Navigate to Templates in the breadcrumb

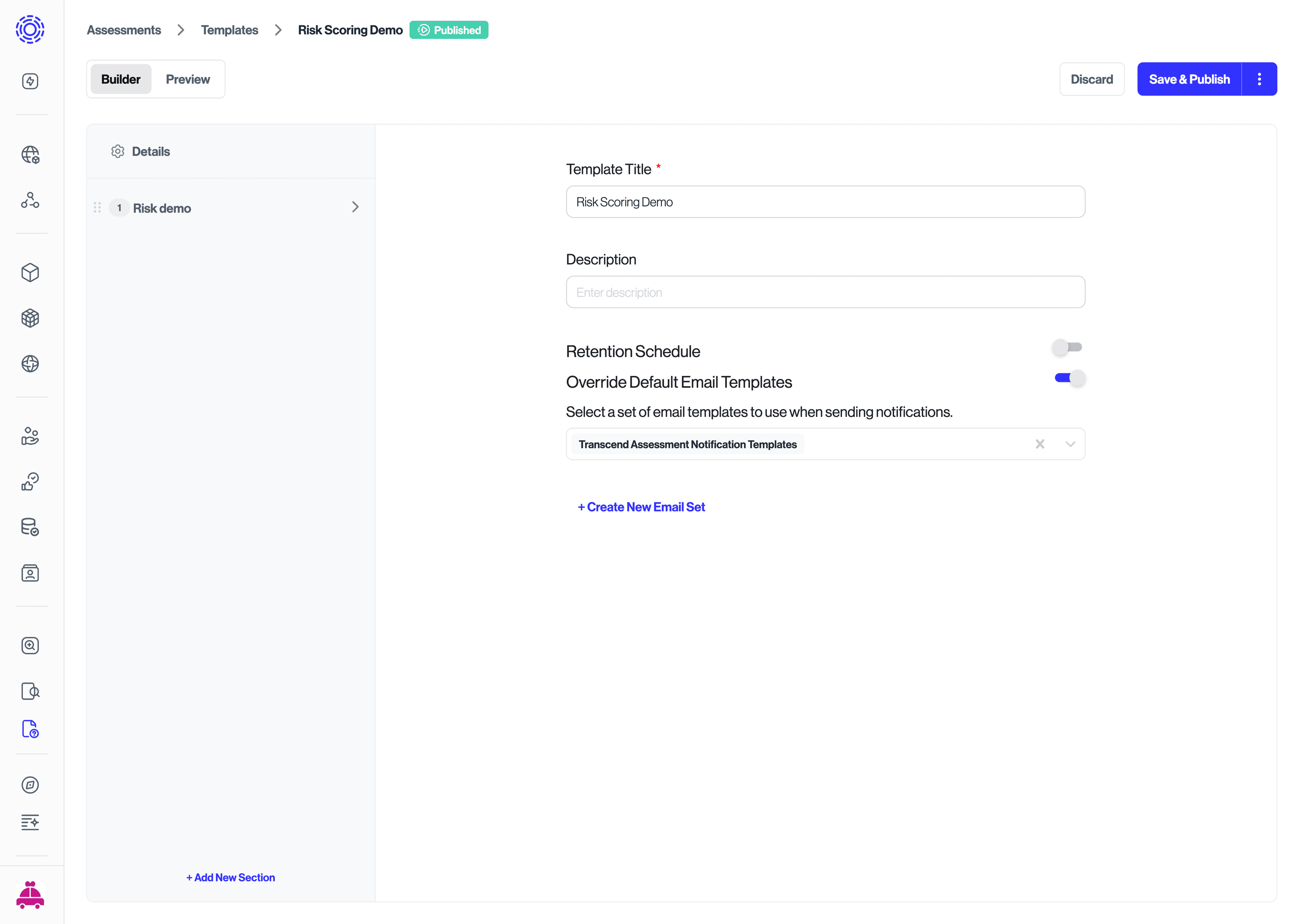(229, 29)
